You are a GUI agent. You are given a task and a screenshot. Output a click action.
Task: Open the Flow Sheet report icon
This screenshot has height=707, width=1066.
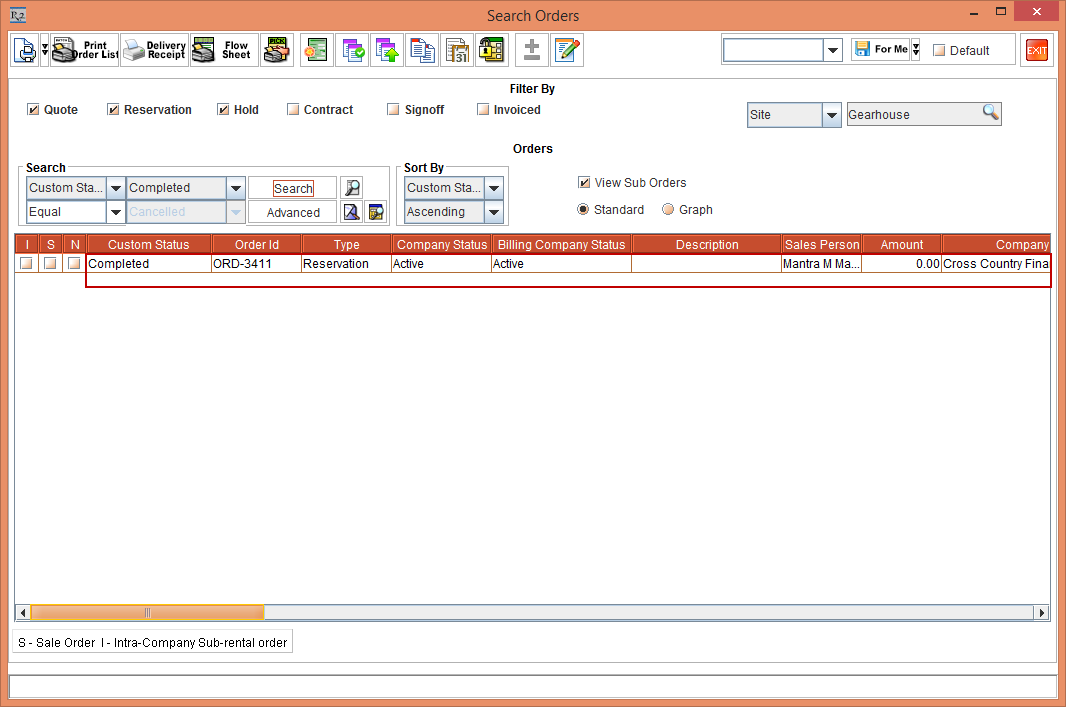[222, 50]
